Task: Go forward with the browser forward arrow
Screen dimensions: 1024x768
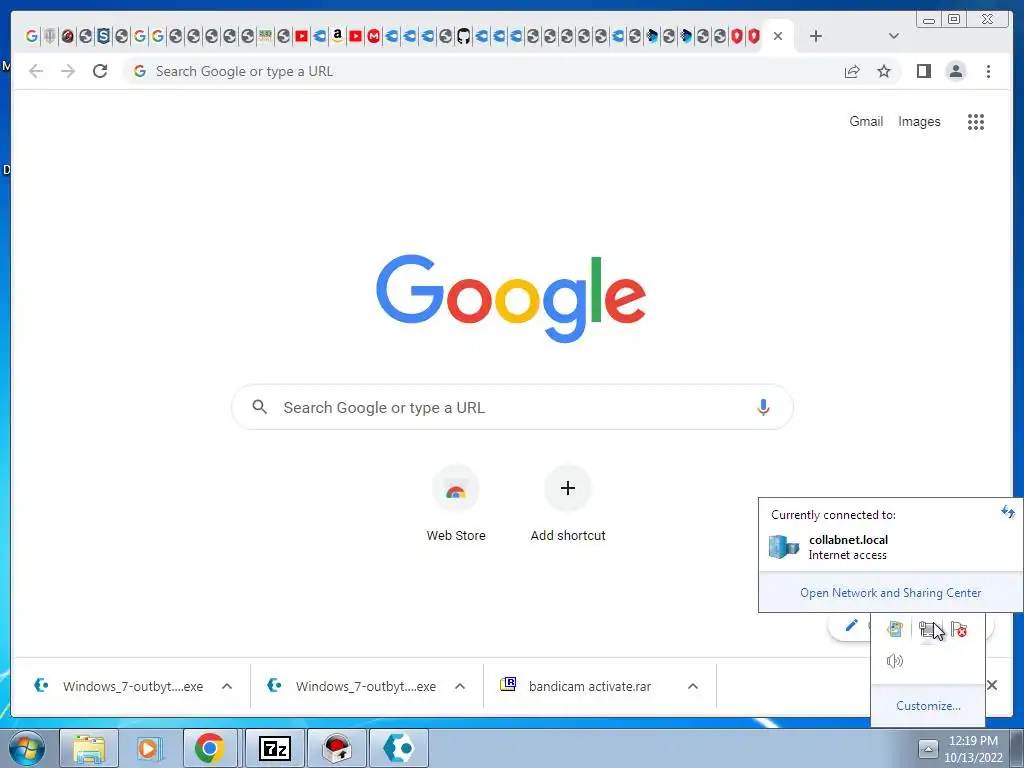Action: [68, 71]
